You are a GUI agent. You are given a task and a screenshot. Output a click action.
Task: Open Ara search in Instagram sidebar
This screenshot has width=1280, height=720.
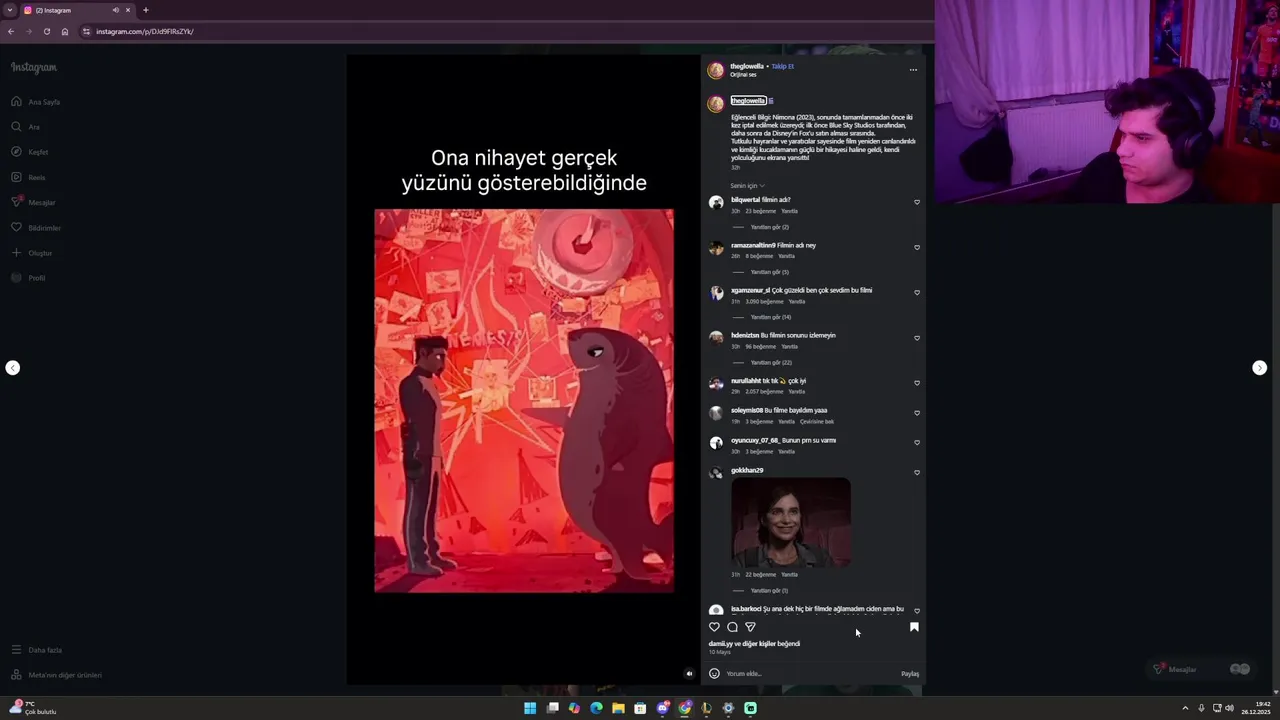point(25,127)
